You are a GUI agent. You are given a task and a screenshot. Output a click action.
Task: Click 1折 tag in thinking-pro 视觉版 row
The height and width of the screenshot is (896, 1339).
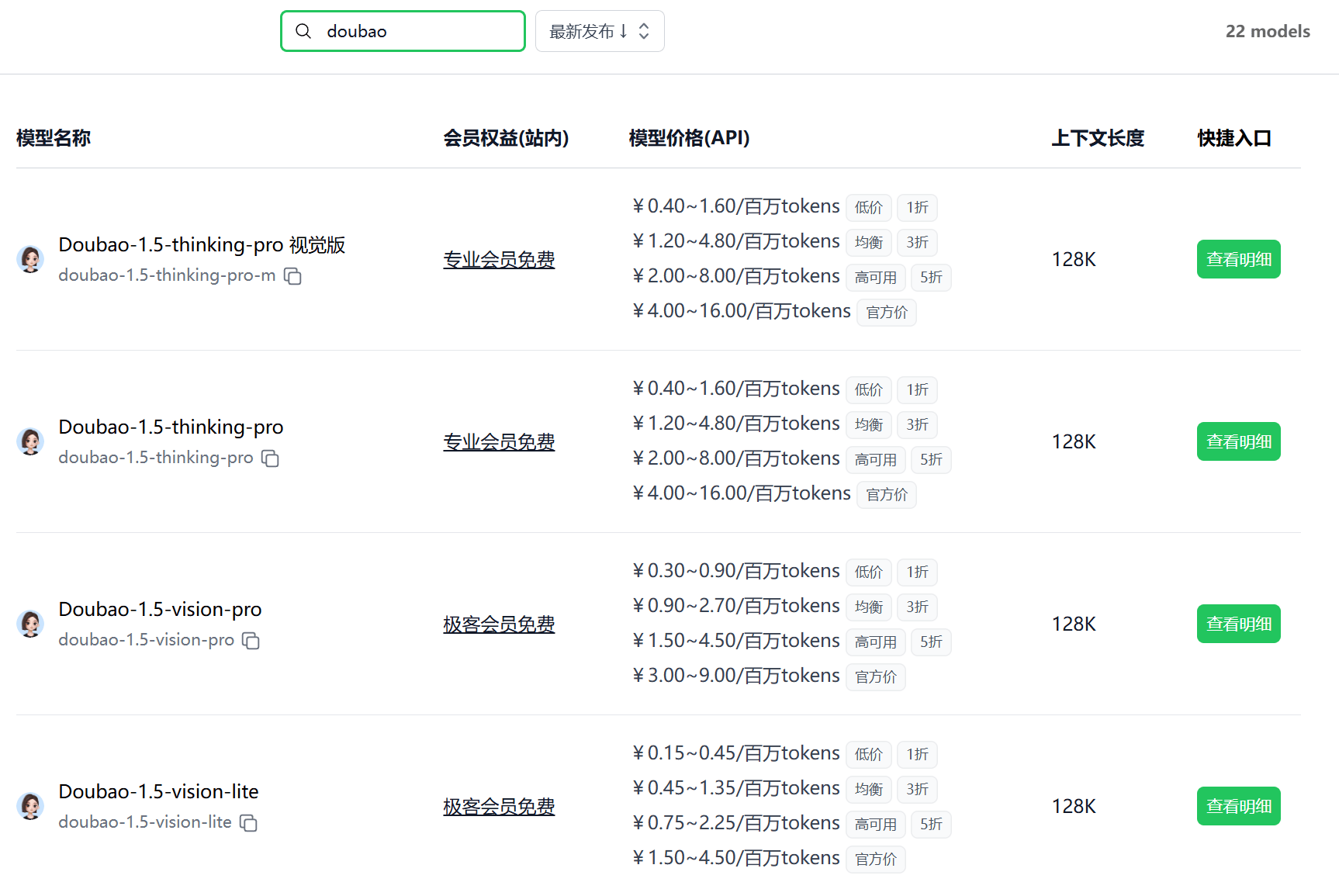(918, 208)
